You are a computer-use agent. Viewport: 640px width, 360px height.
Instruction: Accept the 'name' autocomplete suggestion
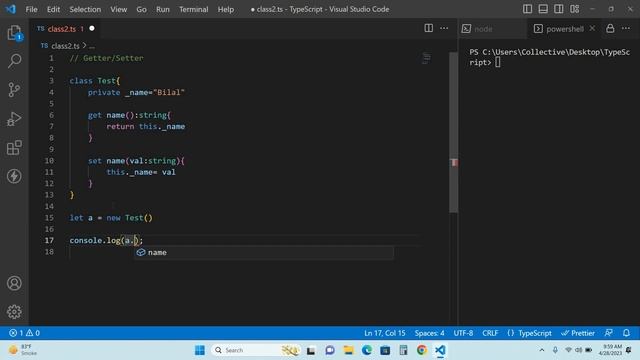pos(264,252)
